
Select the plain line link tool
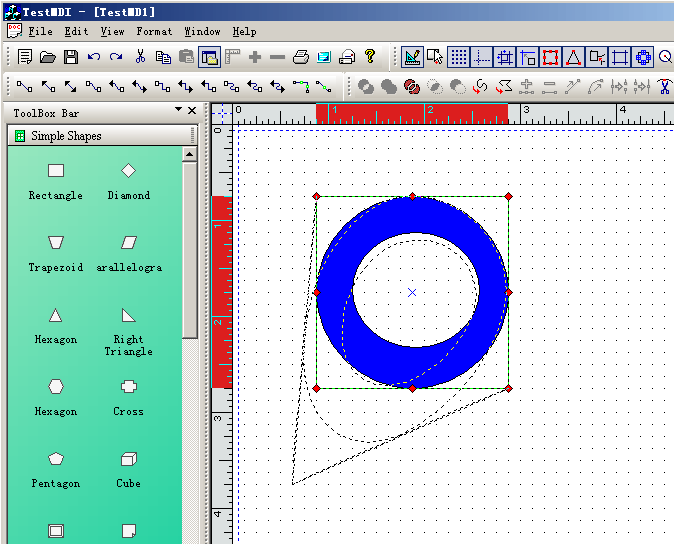click(x=25, y=86)
